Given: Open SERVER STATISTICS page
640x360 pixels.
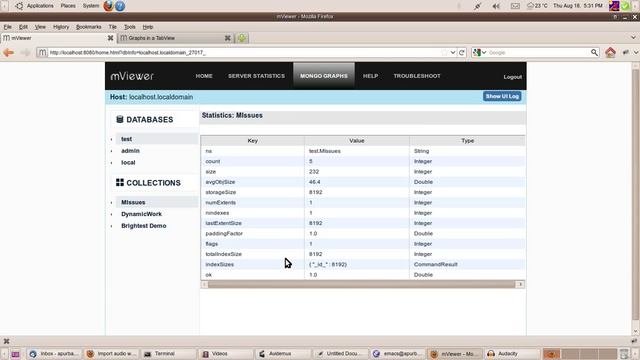Looking at the screenshot, I should [256, 76].
